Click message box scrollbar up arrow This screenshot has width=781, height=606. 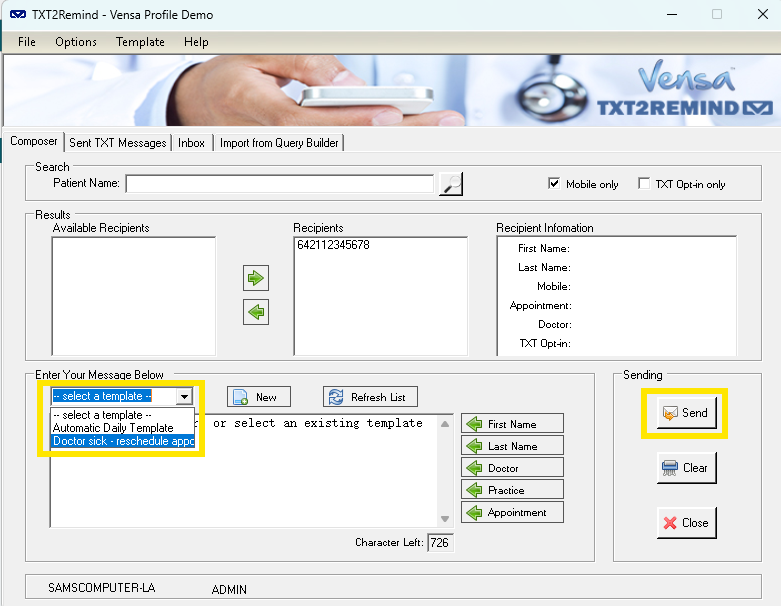[x=445, y=423]
